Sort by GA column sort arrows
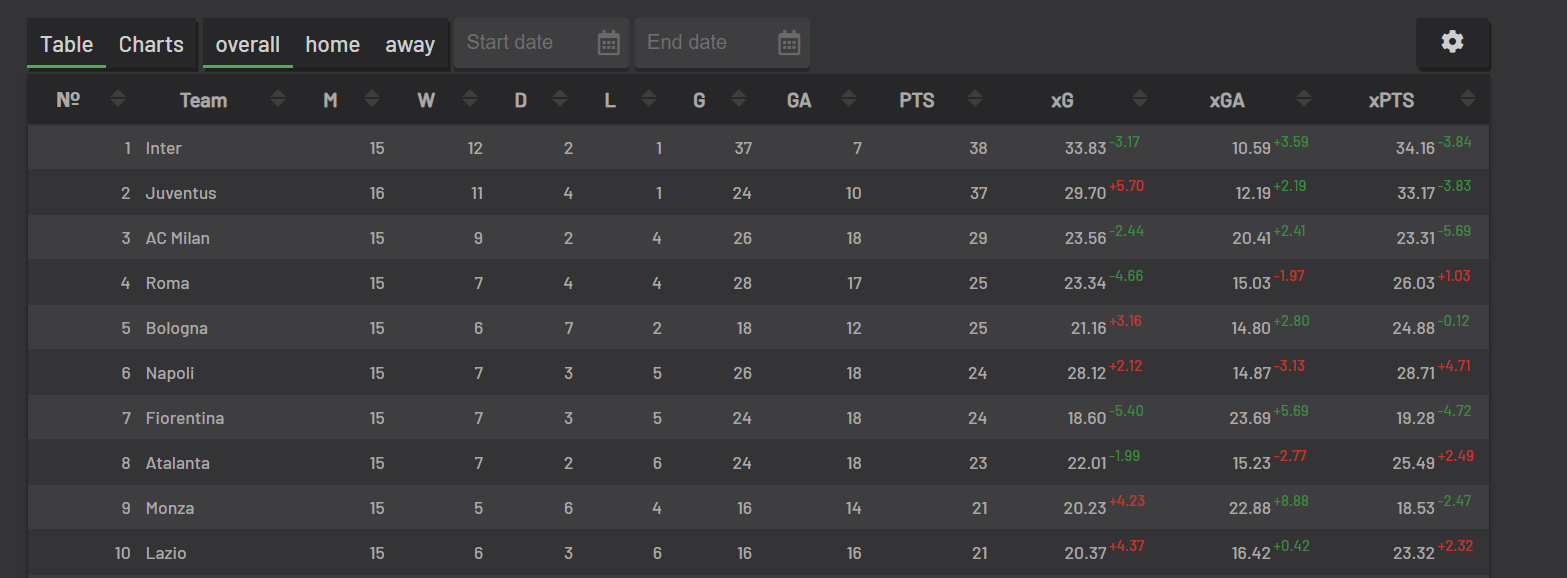This screenshot has width=1567, height=578. pyautogui.click(x=849, y=99)
